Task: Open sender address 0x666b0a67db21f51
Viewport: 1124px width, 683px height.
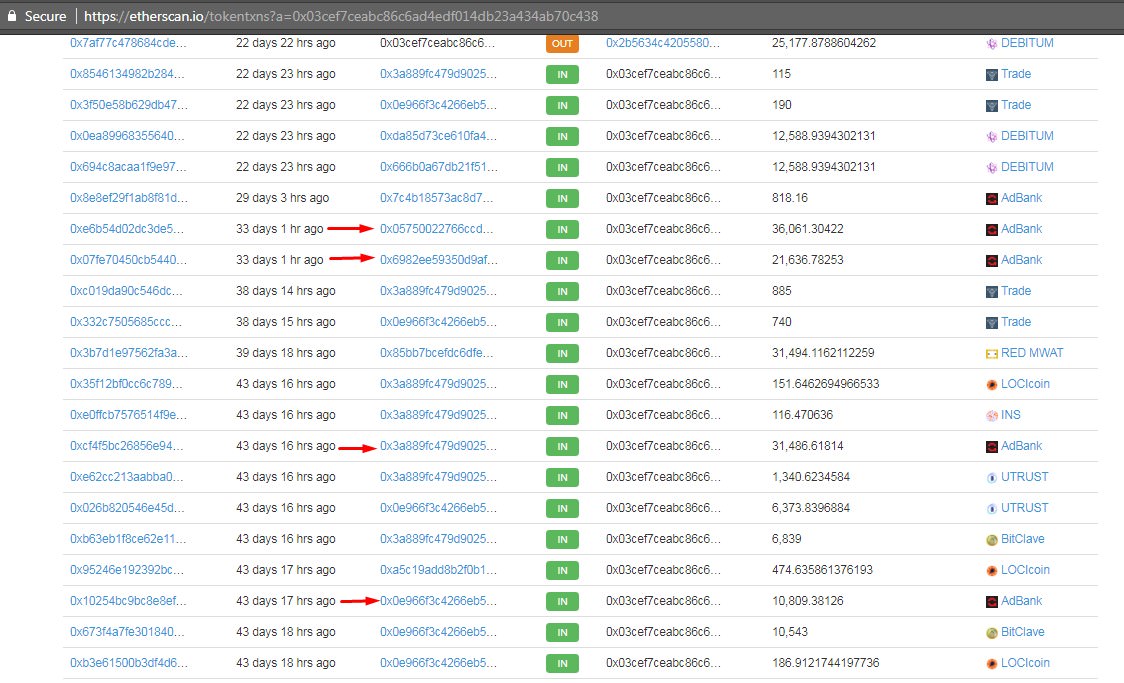Action: (439, 167)
